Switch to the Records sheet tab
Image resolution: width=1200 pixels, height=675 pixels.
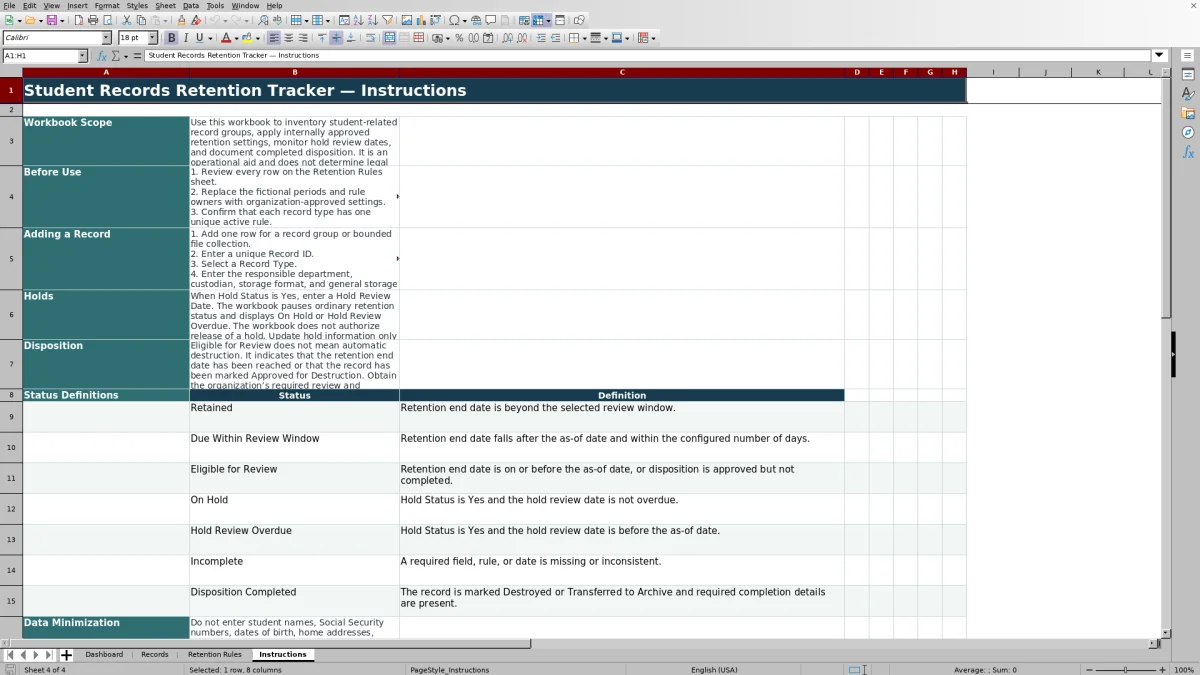155,655
